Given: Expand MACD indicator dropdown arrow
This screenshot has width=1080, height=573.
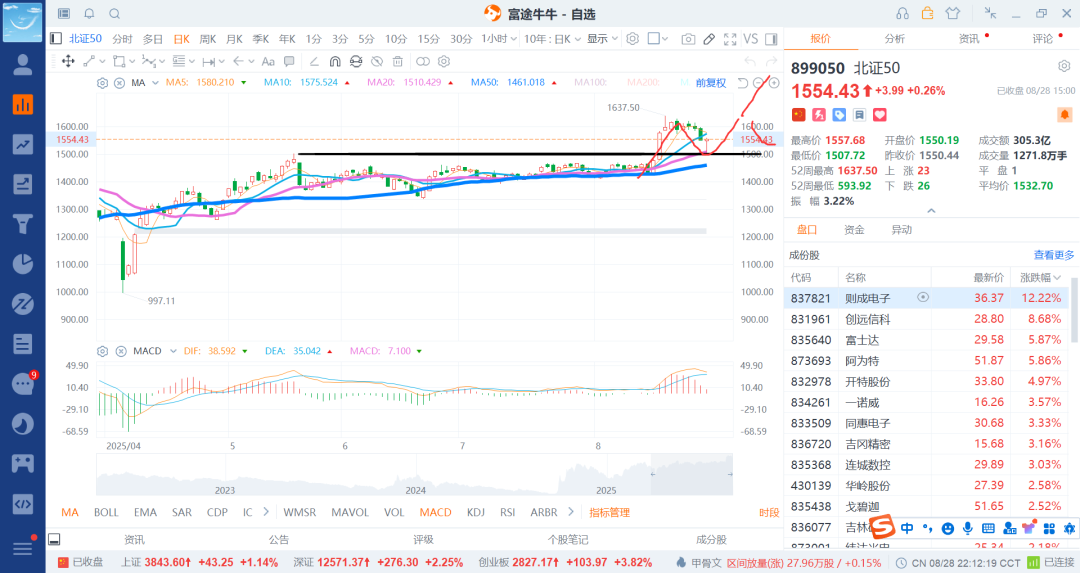Looking at the screenshot, I should [x=174, y=351].
